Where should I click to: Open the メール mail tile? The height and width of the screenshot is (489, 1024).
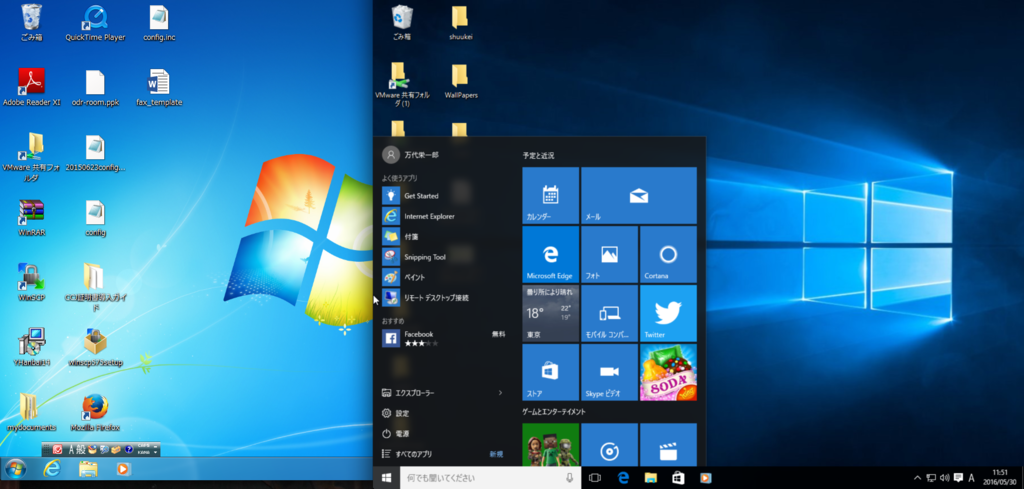click(639, 196)
